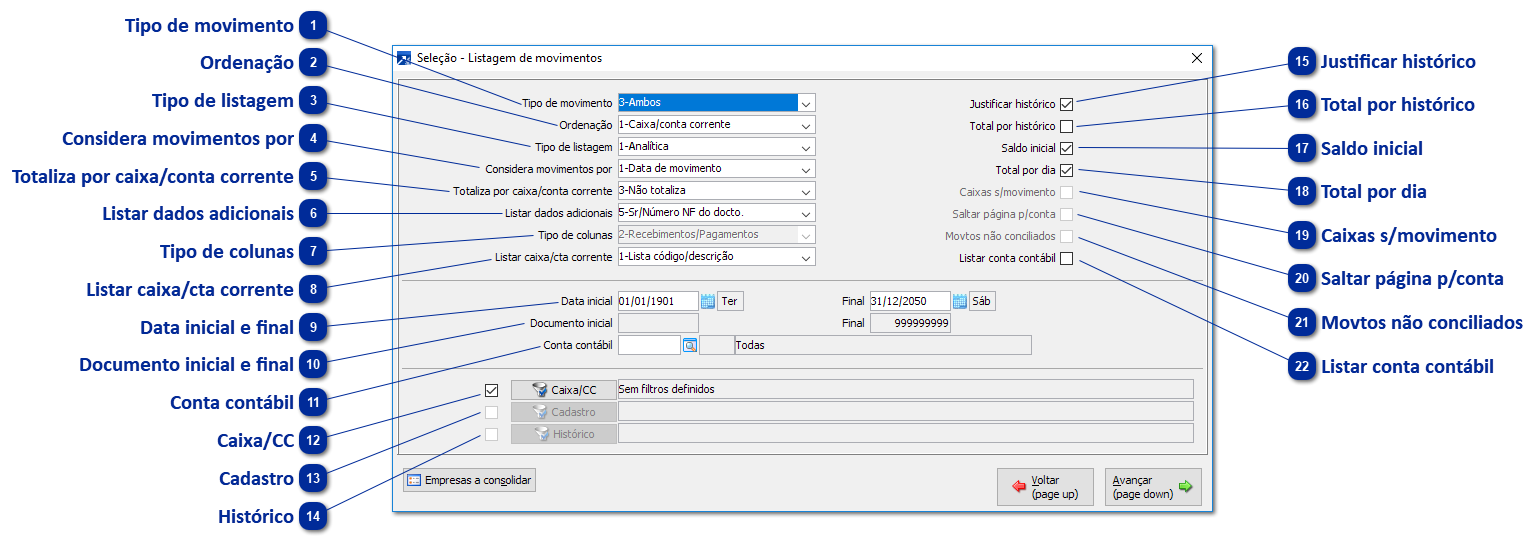The image size is (1539, 545).
Task: Click the Documento inicial field
Action: (x=658, y=323)
